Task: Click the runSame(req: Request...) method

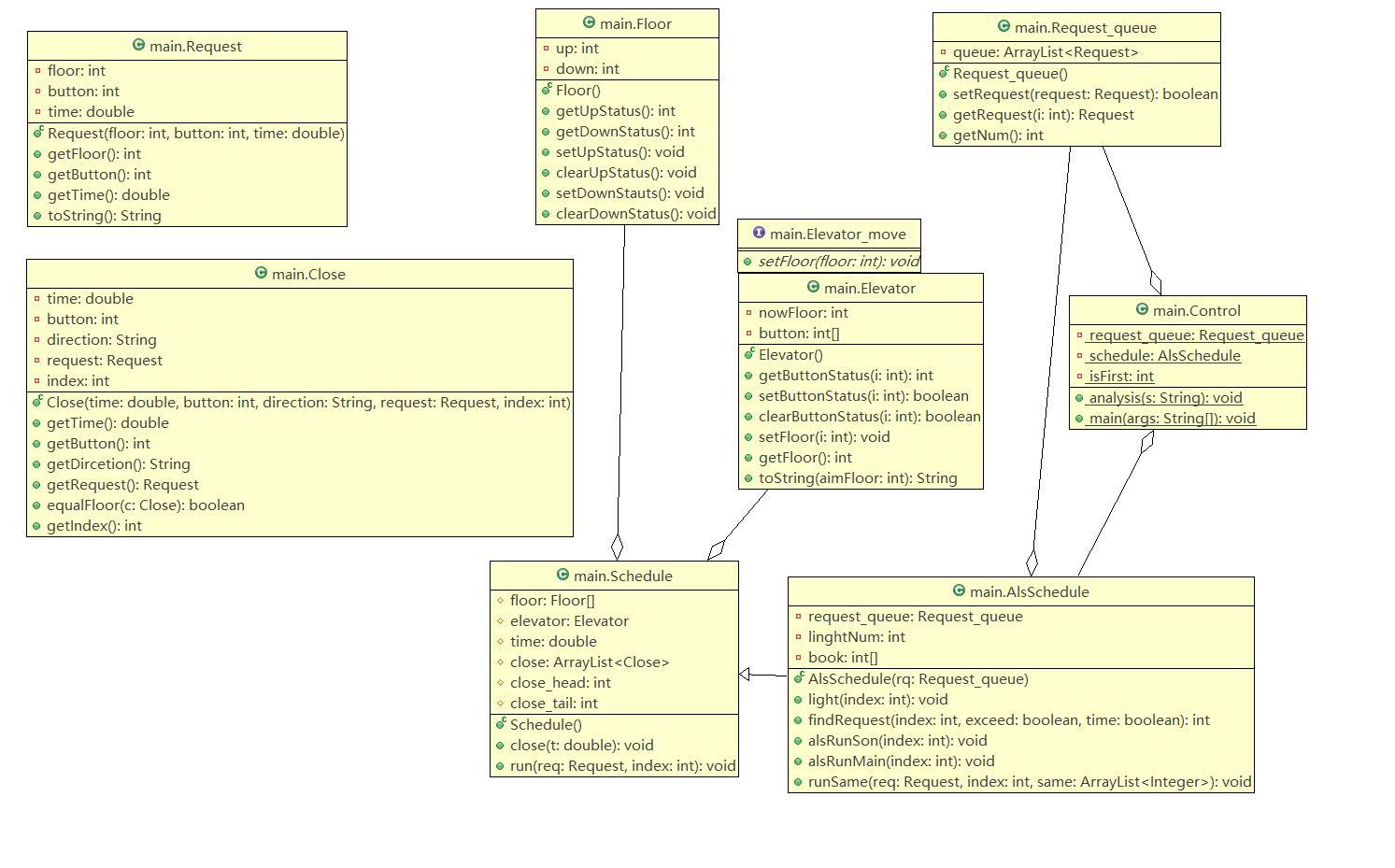Action: [x=1029, y=782]
